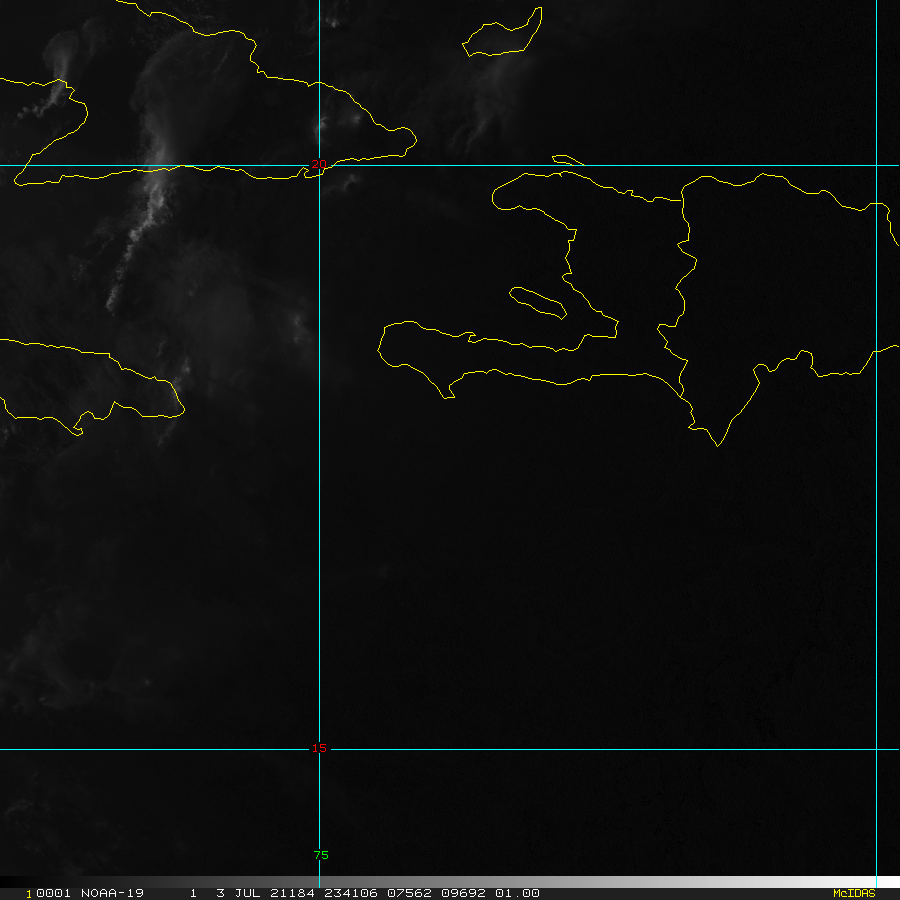Click the red latitude 20 label
Screen dimensions: 900x900
click(319, 164)
